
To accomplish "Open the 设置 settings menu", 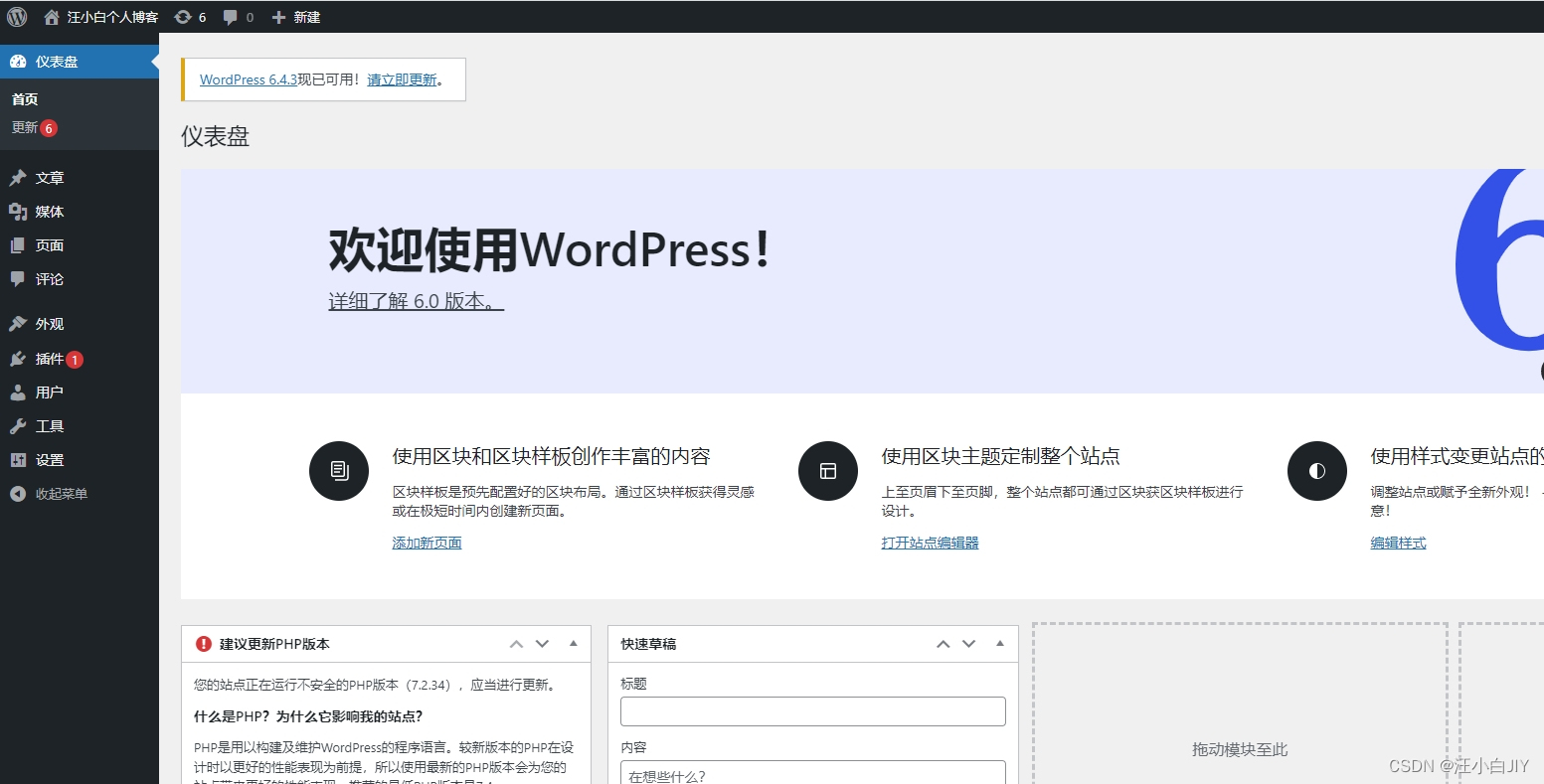I will (x=80, y=460).
